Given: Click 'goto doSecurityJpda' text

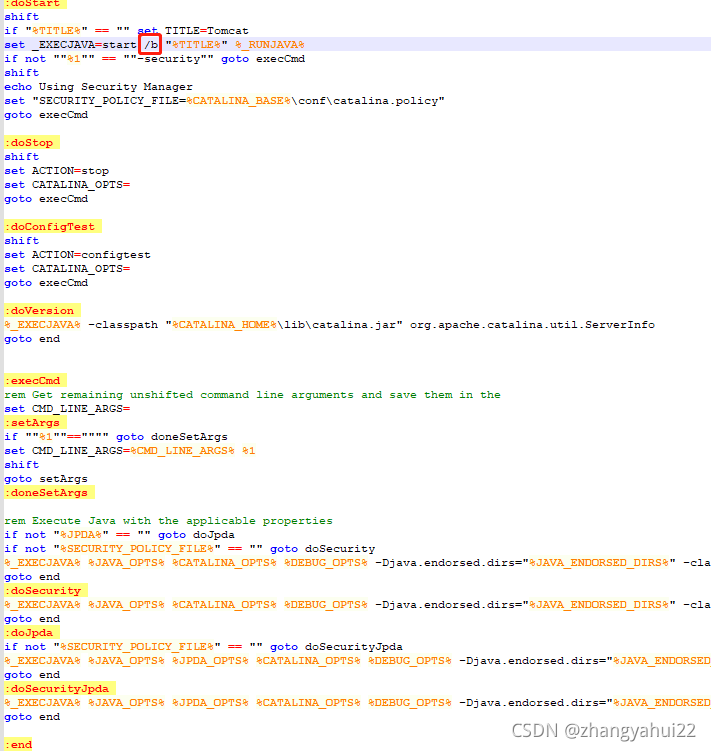Looking at the screenshot, I should pos(336,647).
